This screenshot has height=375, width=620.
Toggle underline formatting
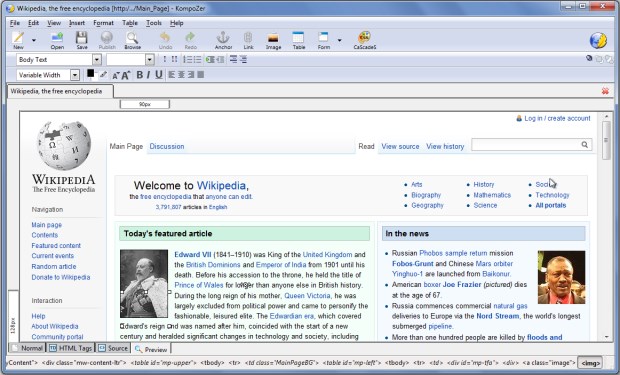click(159, 75)
